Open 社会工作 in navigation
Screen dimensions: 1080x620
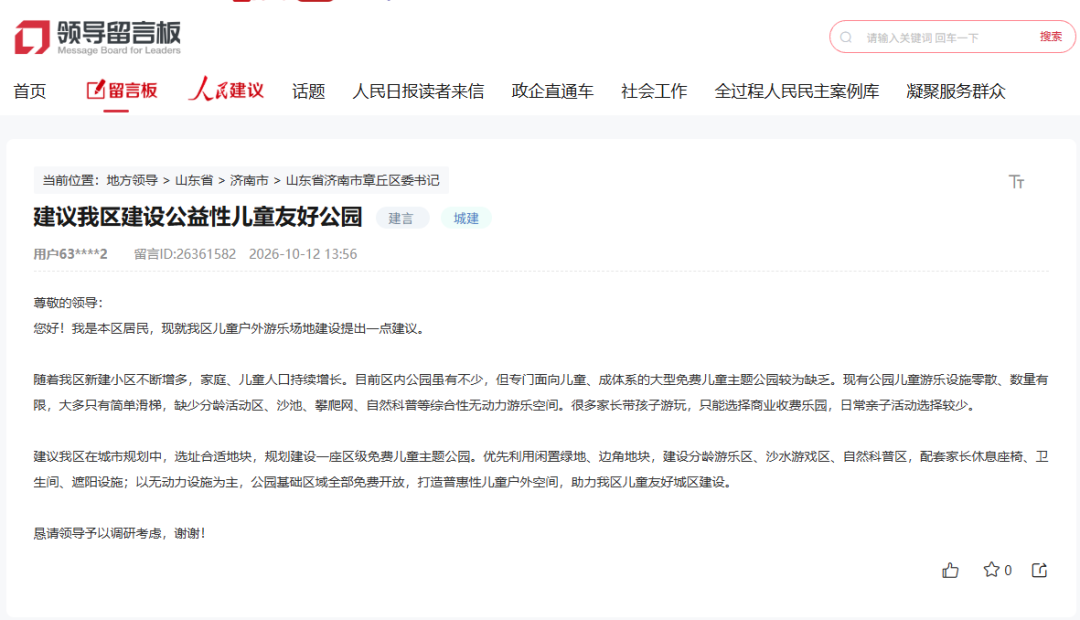point(654,91)
